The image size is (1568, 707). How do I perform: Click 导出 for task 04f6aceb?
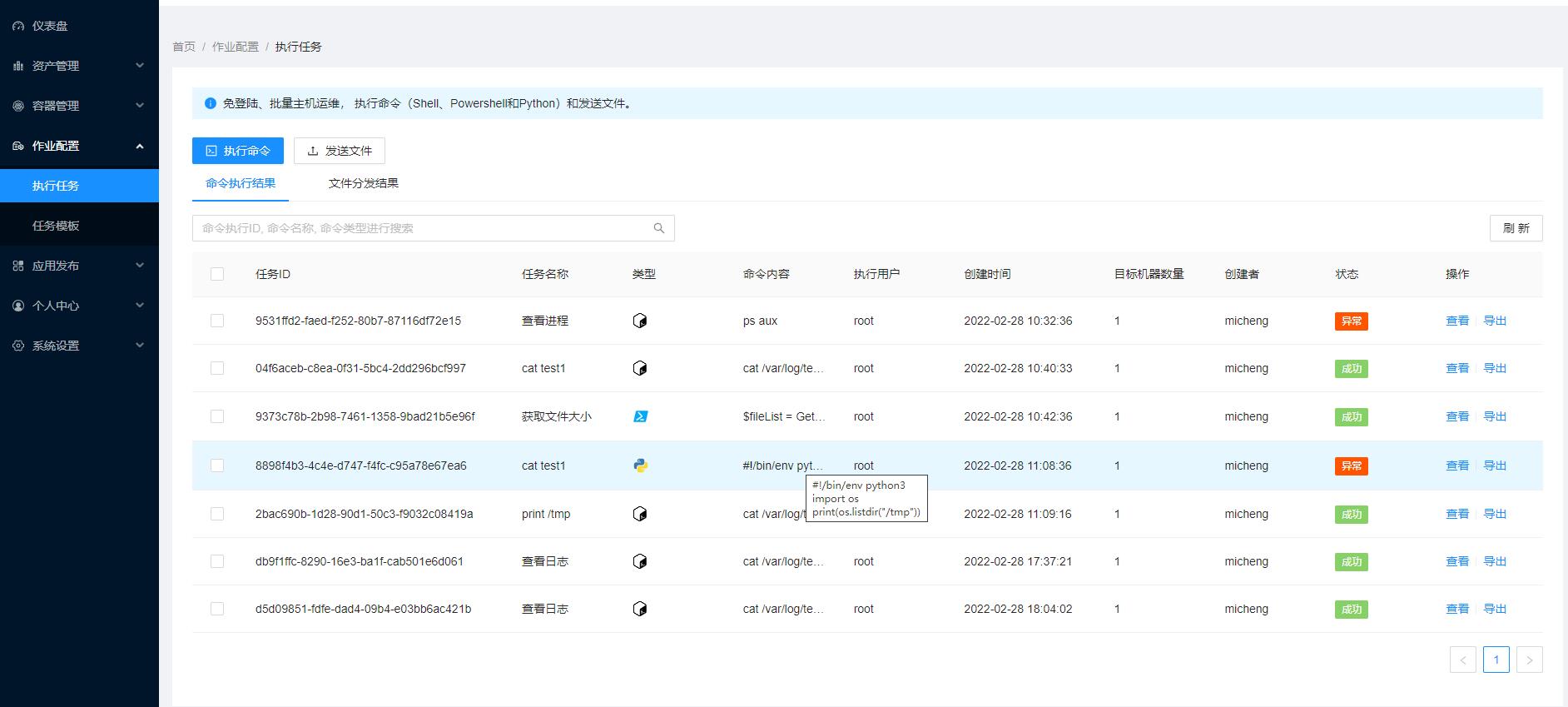click(x=1495, y=368)
